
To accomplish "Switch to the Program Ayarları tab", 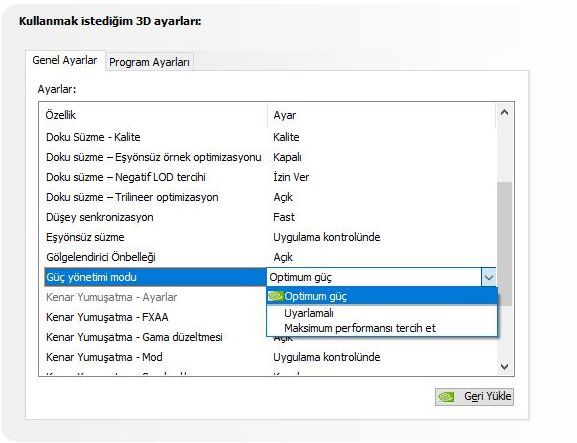I will click(149, 62).
